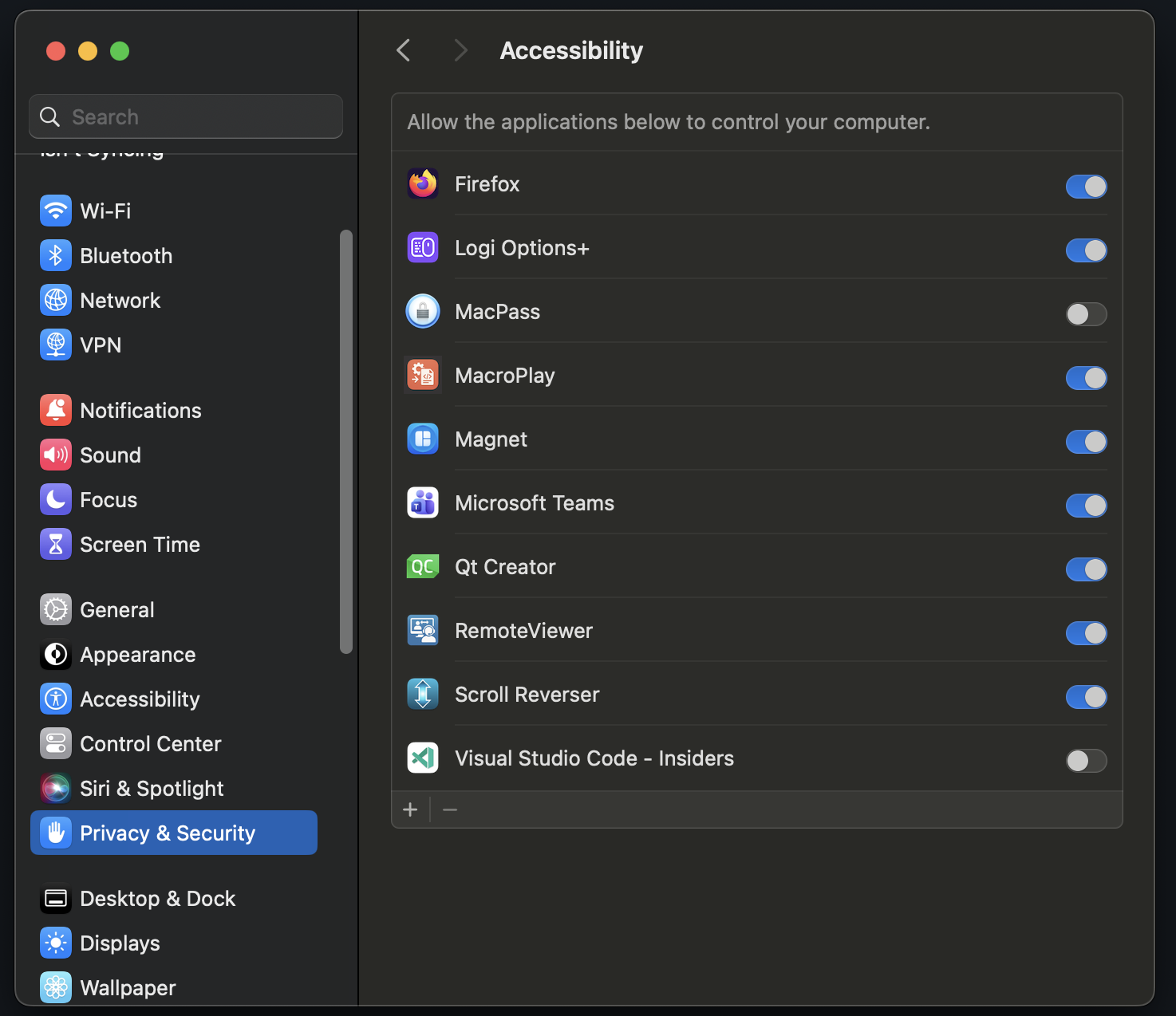Click the Visual Studio Code - Insiders icon
Screen dimensions: 1176x1016
click(423, 758)
